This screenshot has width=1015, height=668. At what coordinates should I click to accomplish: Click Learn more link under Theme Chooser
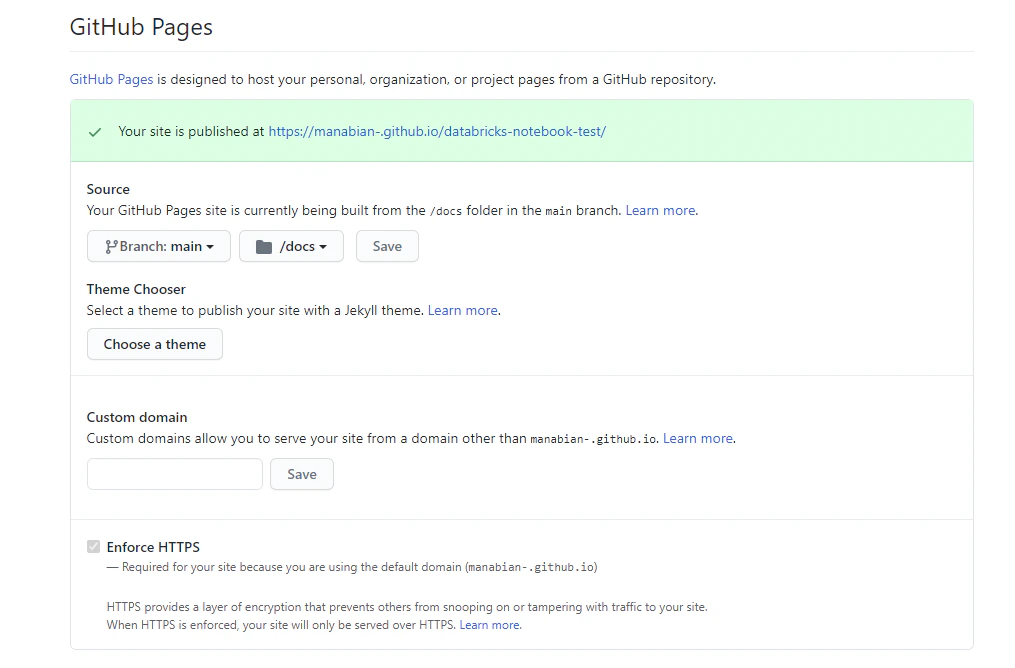click(x=463, y=310)
